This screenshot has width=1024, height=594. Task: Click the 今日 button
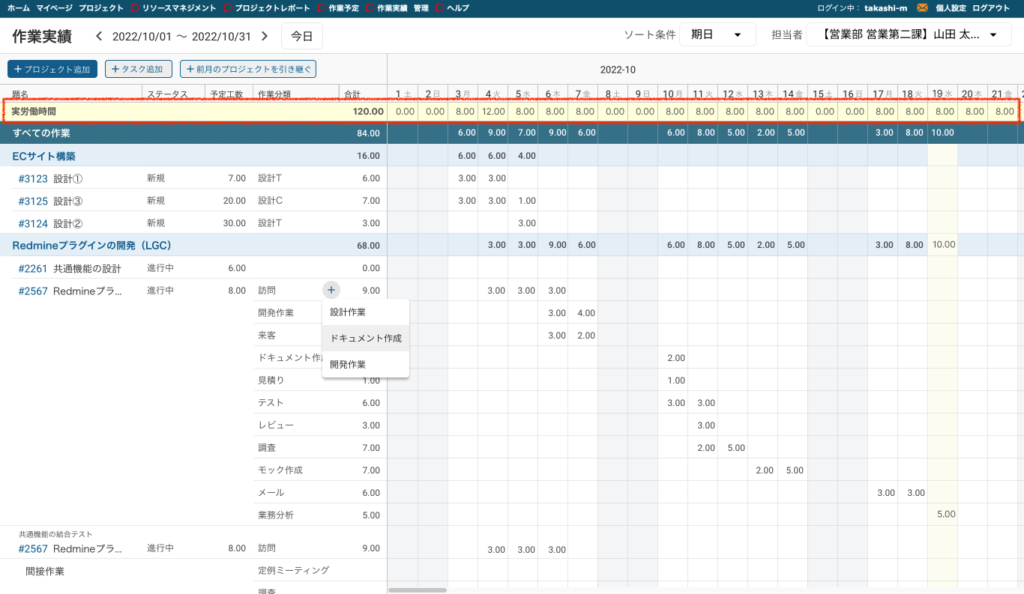(x=302, y=37)
